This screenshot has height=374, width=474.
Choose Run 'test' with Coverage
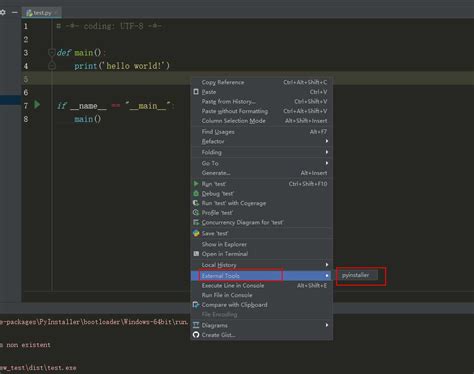click(x=262, y=203)
